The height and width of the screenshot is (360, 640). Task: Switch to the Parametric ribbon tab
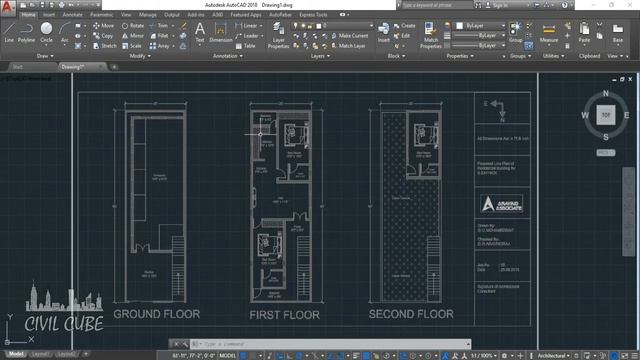coord(101,15)
